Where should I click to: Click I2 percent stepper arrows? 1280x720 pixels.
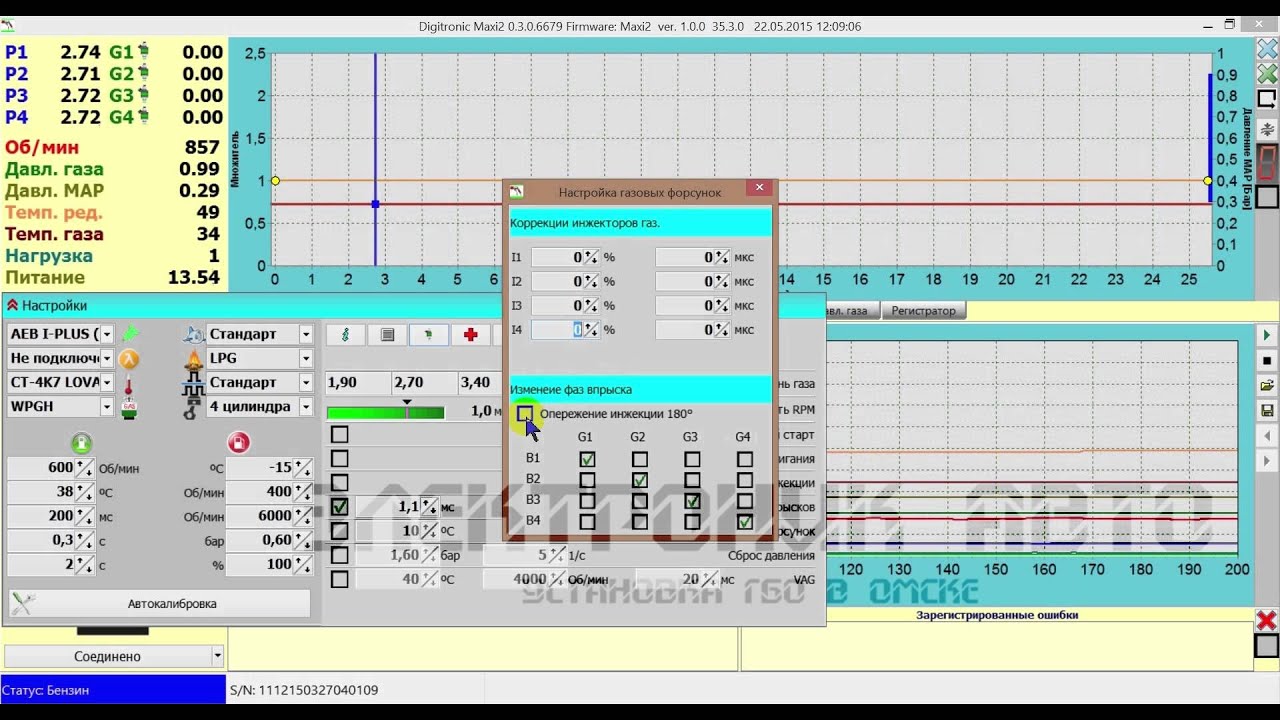tap(591, 281)
